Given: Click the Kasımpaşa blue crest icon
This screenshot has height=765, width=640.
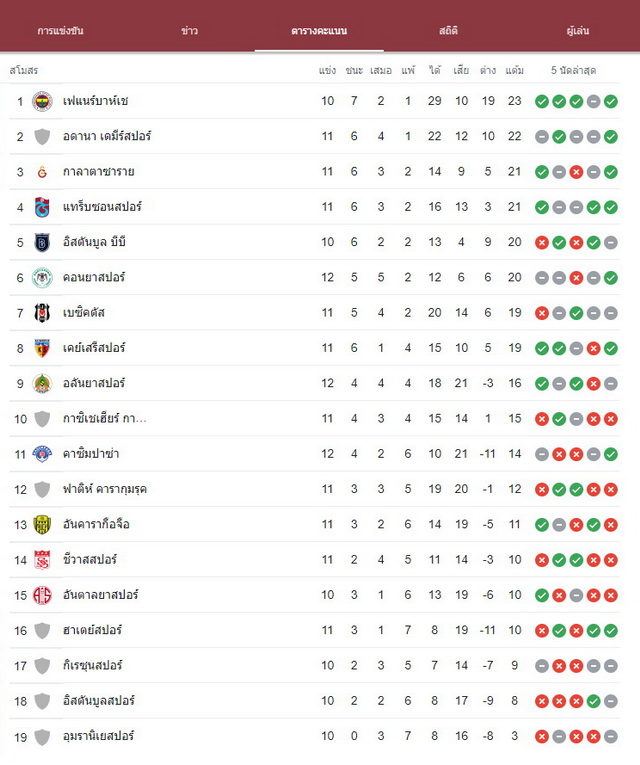Looking at the screenshot, I should click(42, 454).
